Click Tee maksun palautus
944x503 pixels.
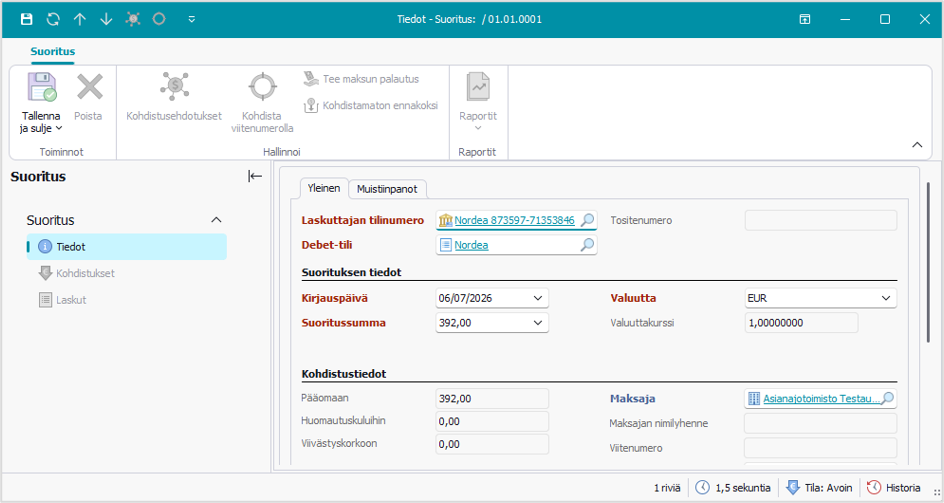click(361, 79)
